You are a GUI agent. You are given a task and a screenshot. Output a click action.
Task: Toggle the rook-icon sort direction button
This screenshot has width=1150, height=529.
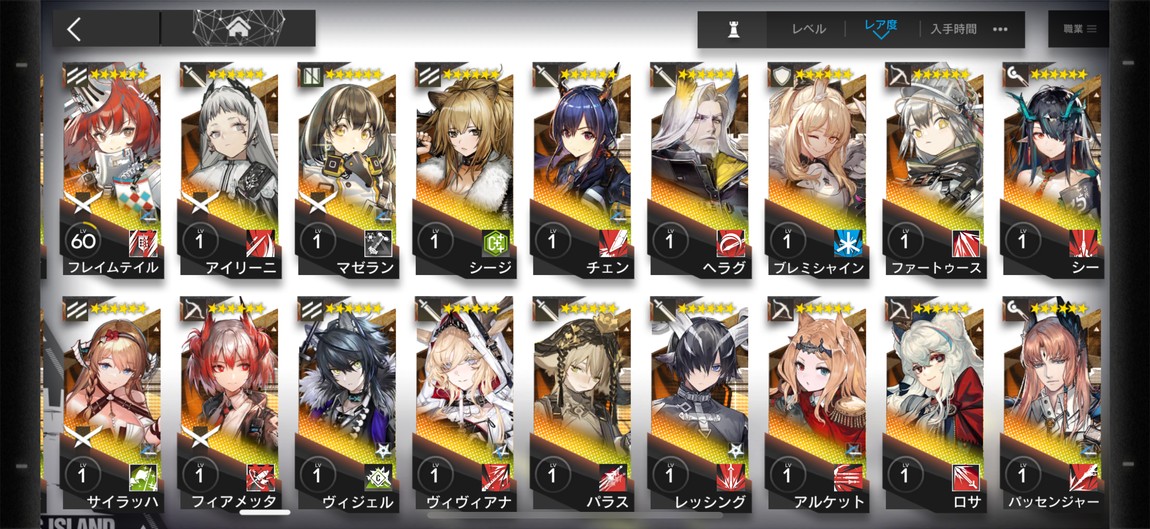click(732, 29)
